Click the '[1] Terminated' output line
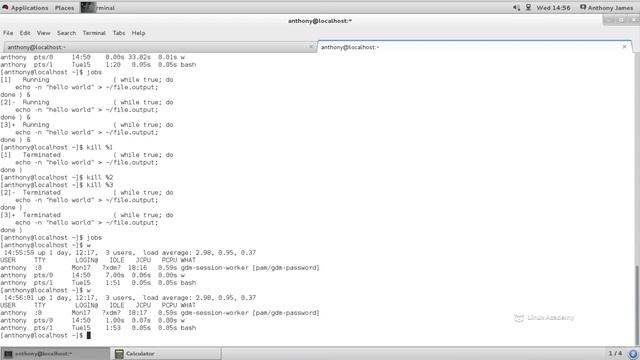The image size is (640, 360). pyautogui.click(x=87, y=155)
